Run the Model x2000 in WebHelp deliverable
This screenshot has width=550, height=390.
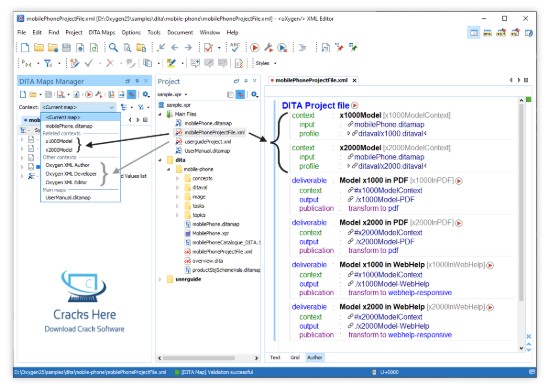click(x=490, y=307)
